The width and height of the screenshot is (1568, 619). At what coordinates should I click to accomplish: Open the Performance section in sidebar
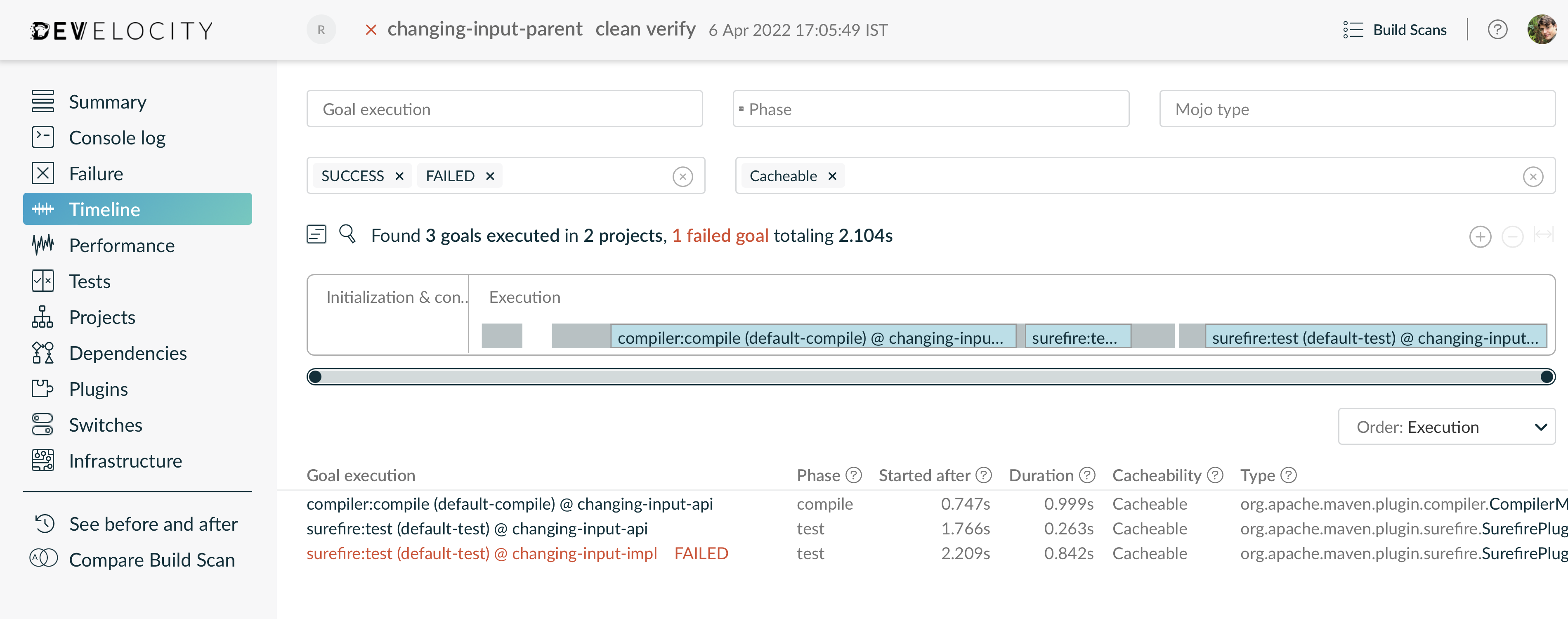coord(122,245)
